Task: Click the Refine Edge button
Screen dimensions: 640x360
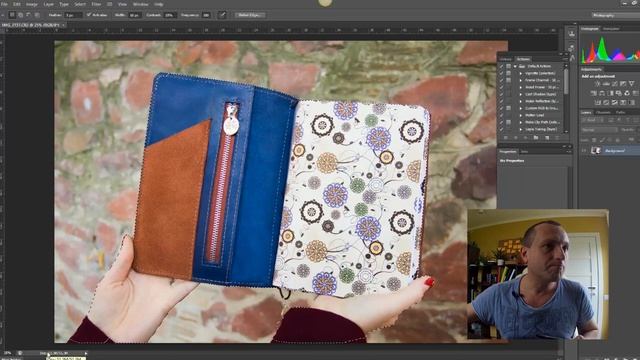Action: pyautogui.click(x=250, y=15)
